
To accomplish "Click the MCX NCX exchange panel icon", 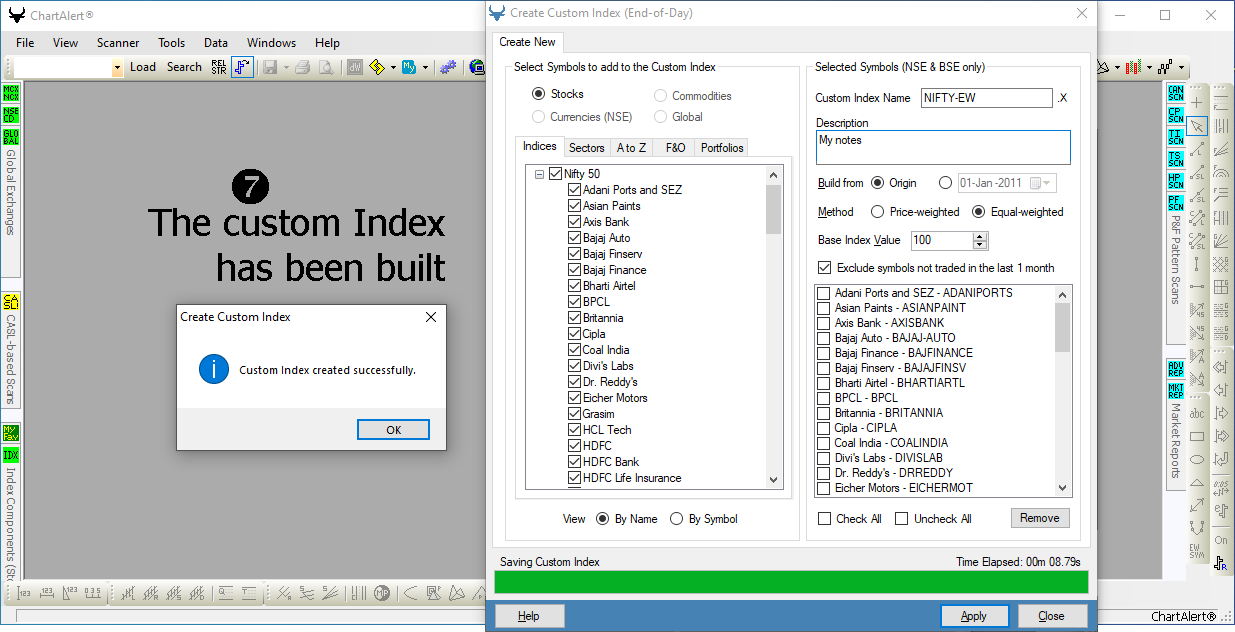I will point(11,93).
